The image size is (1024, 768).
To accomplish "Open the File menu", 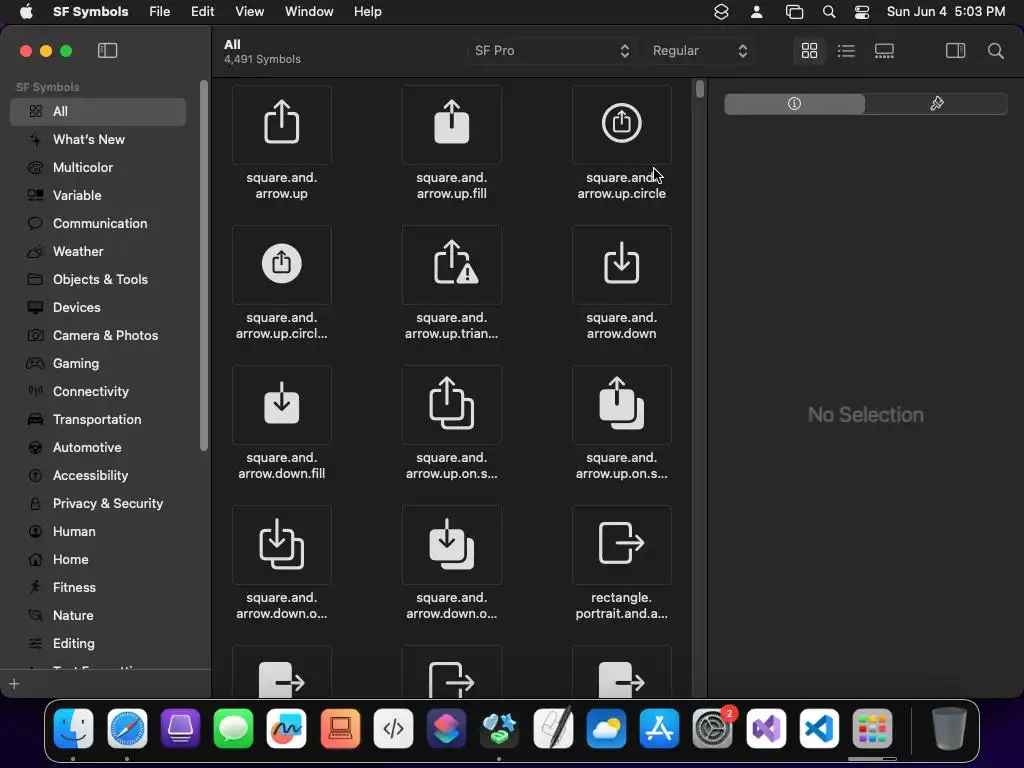I will (x=159, y=12).
